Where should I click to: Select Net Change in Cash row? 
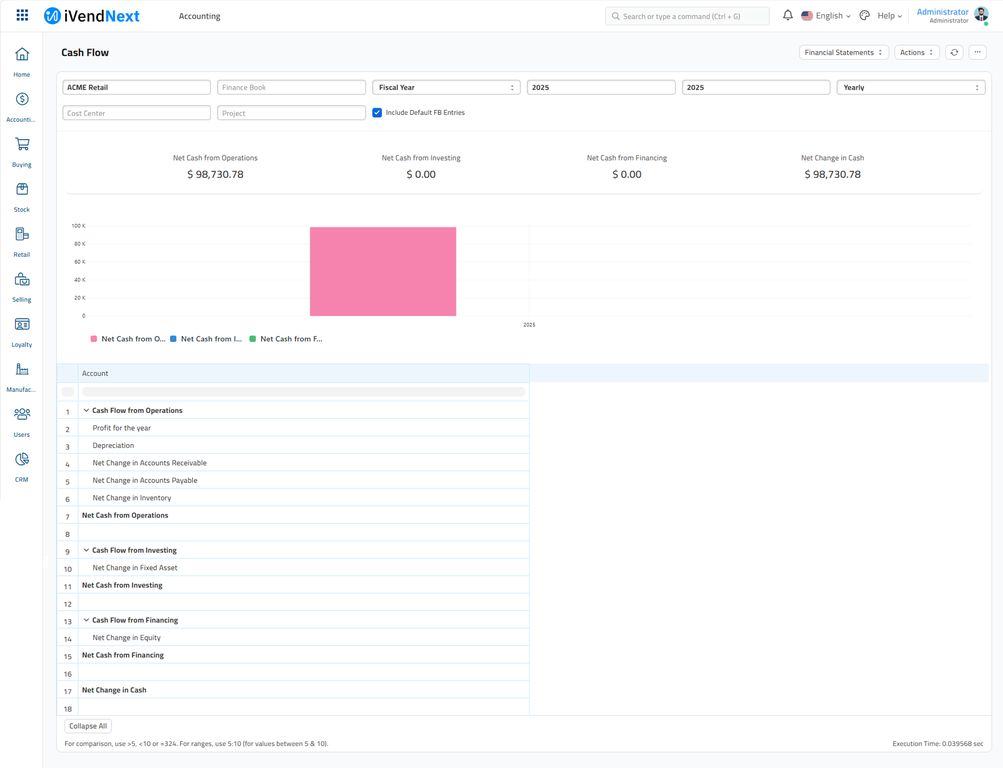click(x=304, y=690)
